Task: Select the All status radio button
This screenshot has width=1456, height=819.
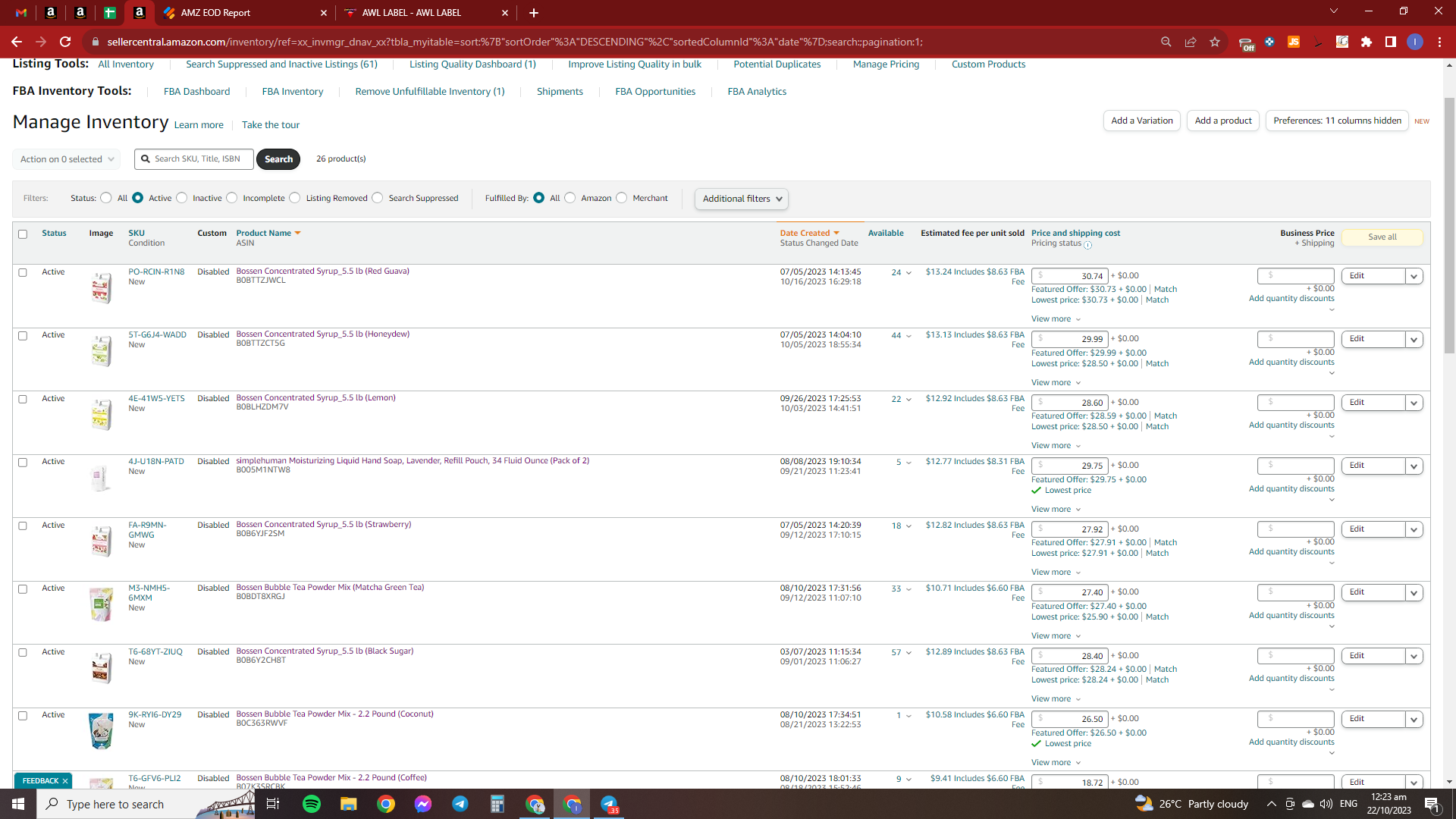Action: click(x=106, y=198)
